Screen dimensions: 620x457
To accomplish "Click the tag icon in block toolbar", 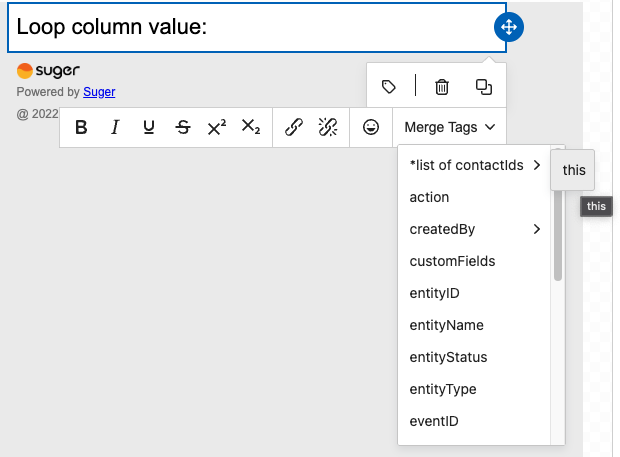I will (390, 87).
